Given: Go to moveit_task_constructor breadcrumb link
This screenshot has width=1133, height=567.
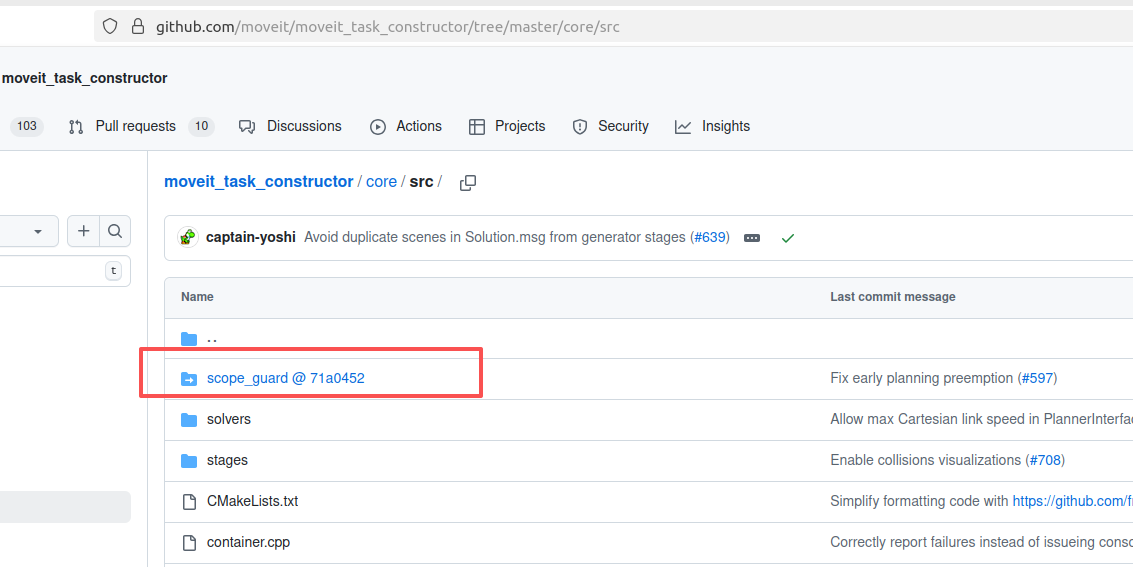Looking at the screenshot, I should (x=259, y=182).
